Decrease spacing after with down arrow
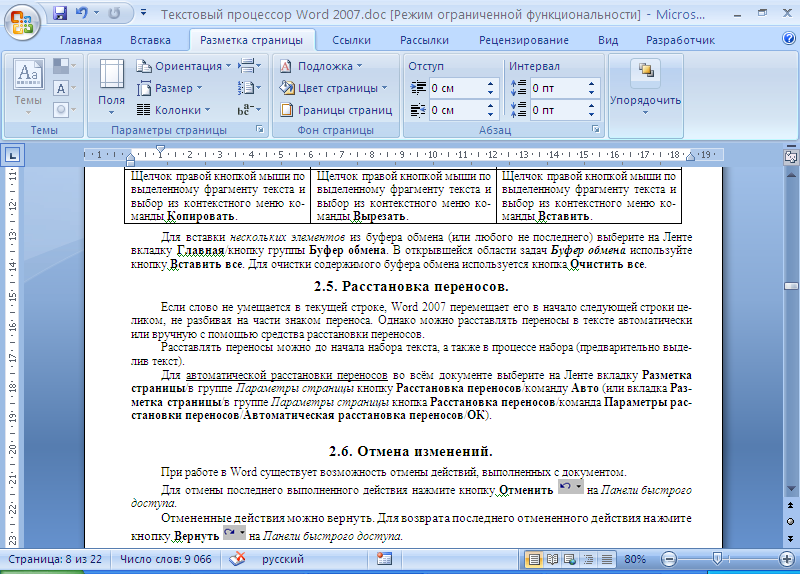This screenshot has height=574, width=800. [591, 115]
